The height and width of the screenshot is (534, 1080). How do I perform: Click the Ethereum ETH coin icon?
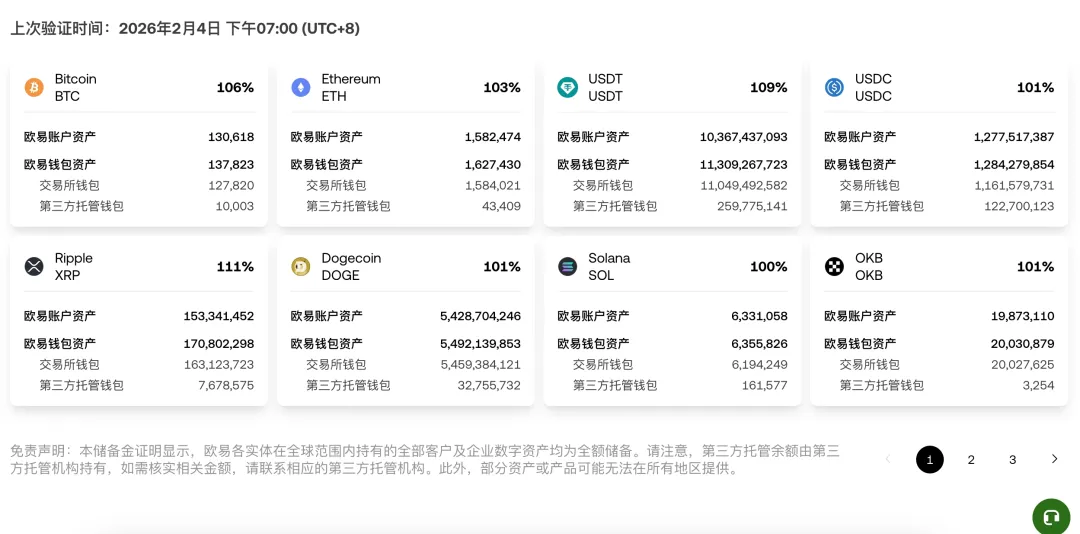(x=301, y=88)
